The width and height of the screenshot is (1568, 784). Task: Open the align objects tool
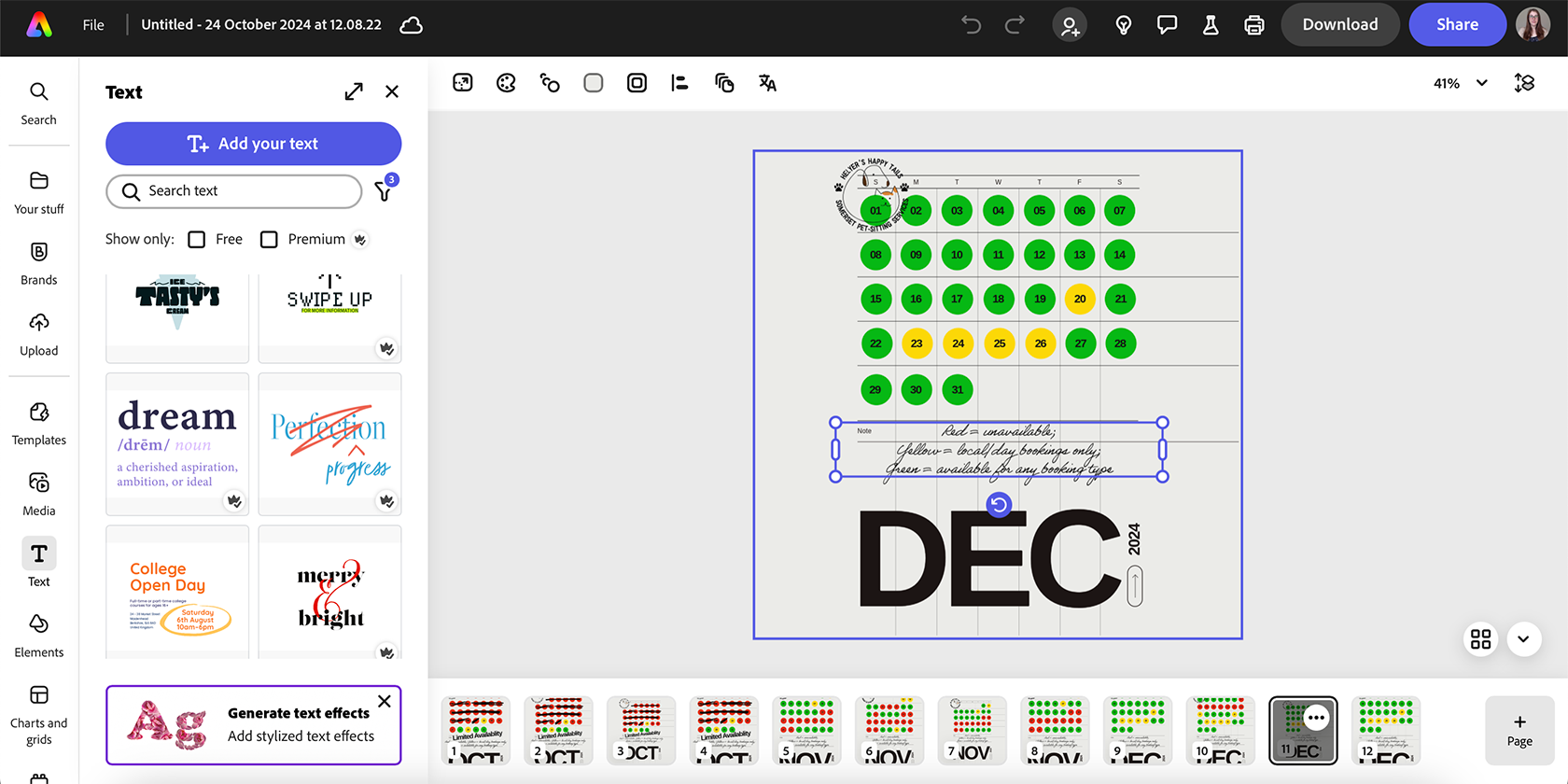coord(679,83)
